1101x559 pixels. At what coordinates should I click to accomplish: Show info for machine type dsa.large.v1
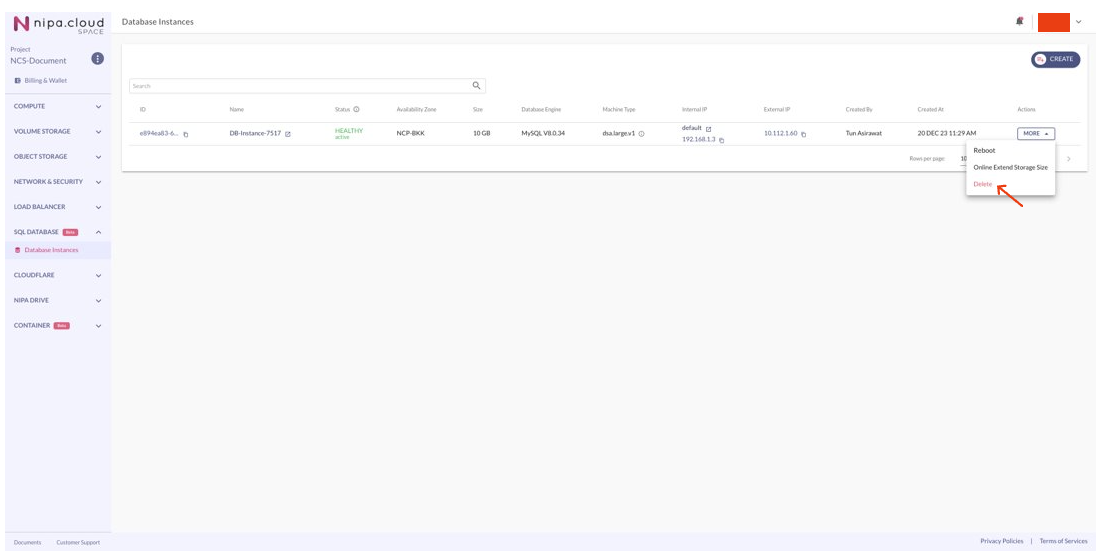click(641, 134)
